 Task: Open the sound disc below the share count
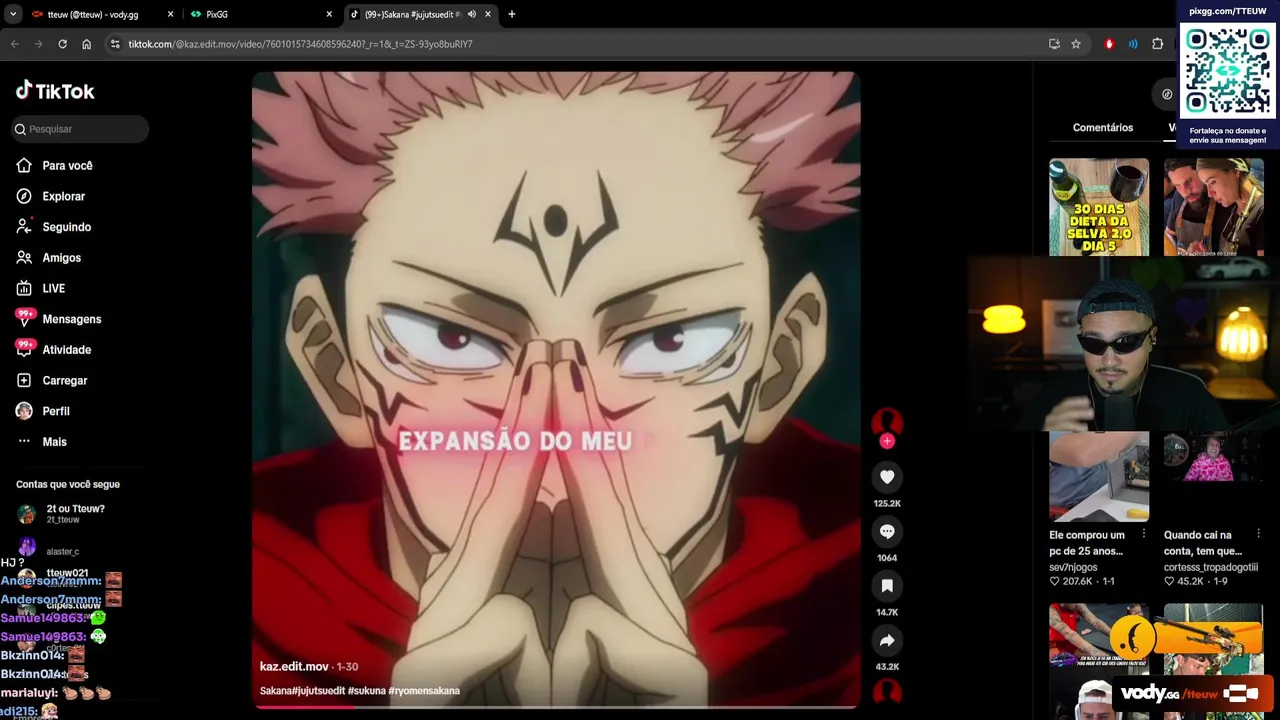(x=887, y=692)
